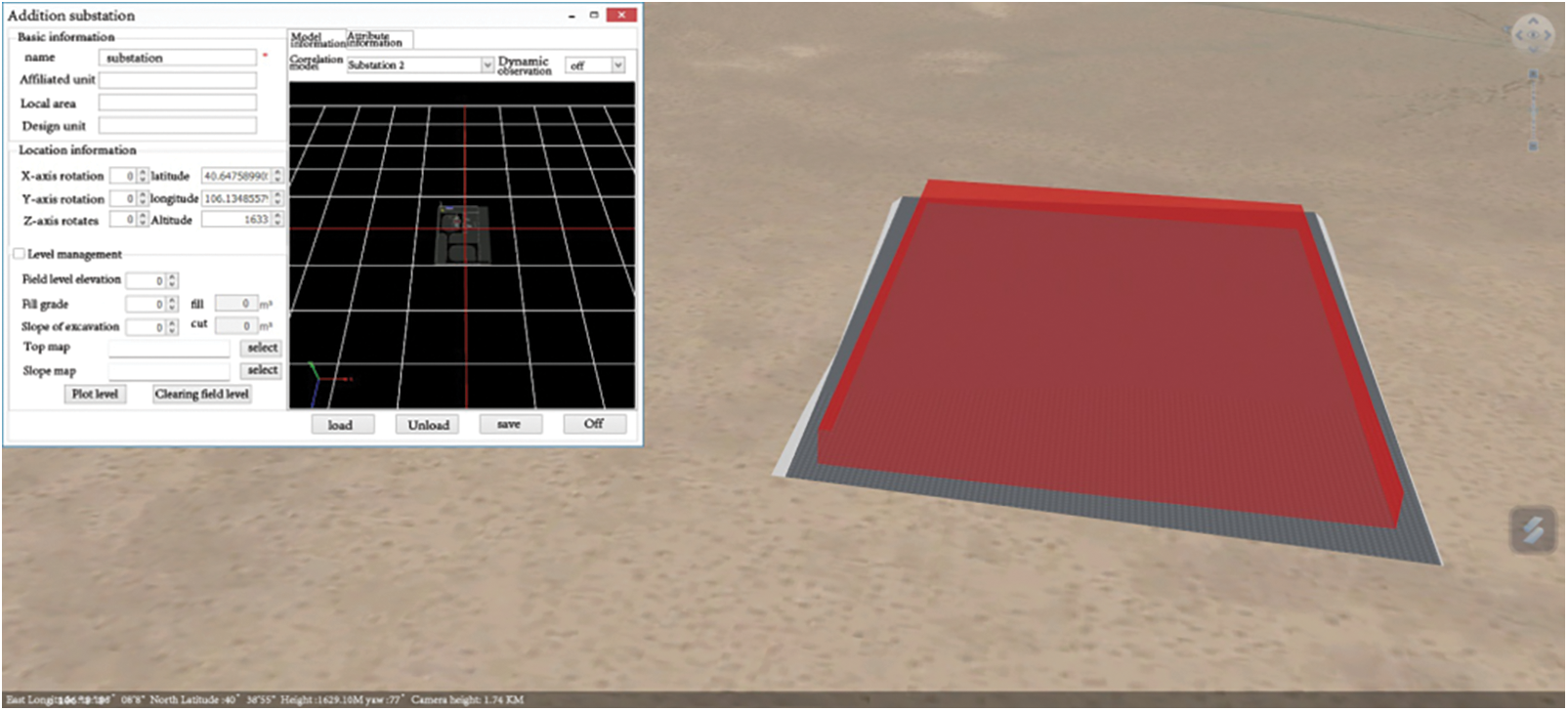Click the eye icon in navigation compass
Image resolution: width=1568 pixels, height=711 pixels.
tap(1533, 35)
